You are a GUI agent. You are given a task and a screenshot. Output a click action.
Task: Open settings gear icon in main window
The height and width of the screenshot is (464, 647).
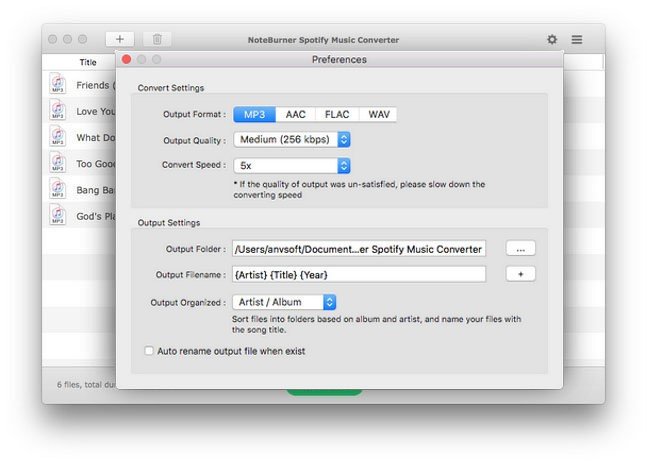click(x=552, y=39)
